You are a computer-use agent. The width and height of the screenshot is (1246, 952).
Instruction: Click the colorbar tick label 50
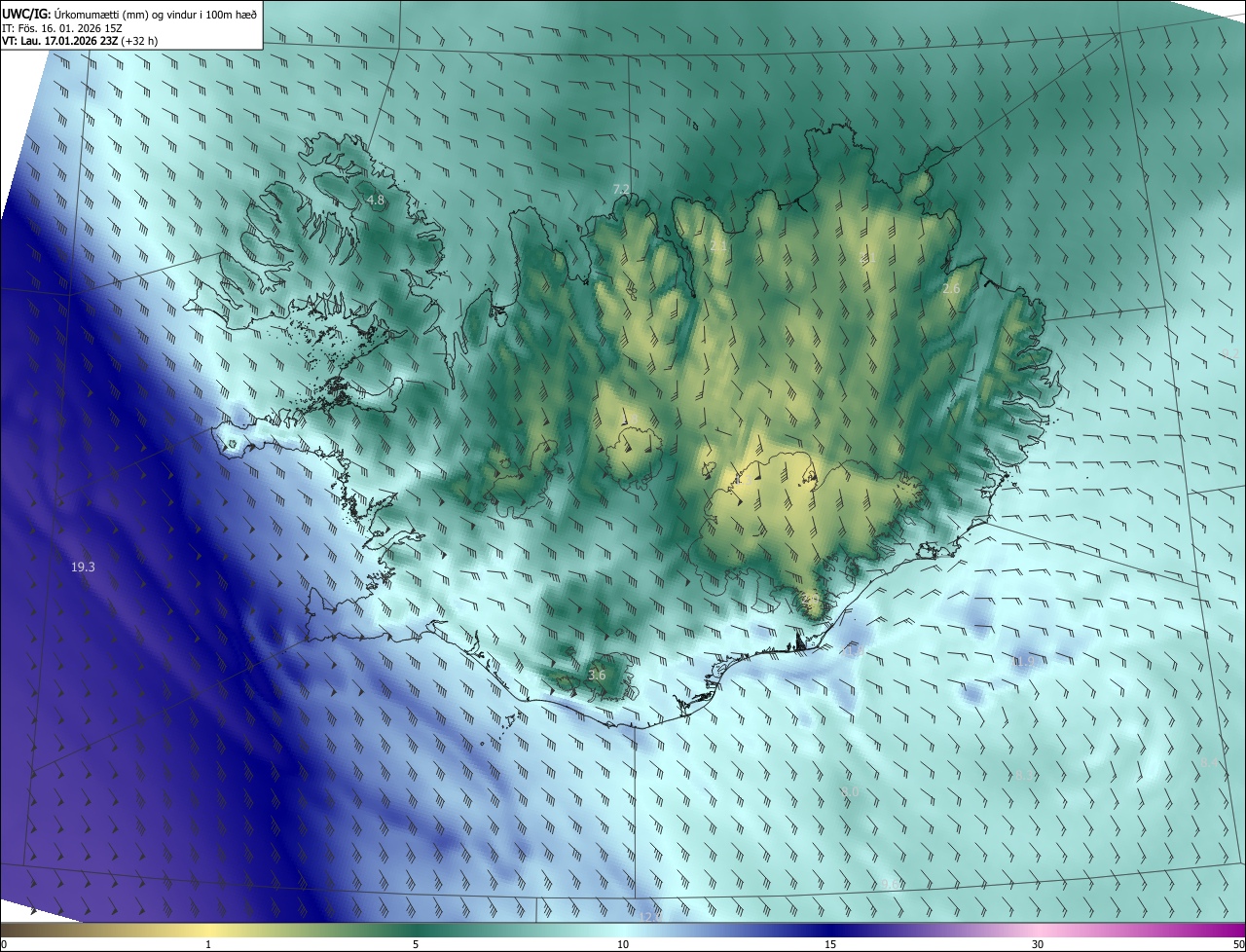(1238, 945)
